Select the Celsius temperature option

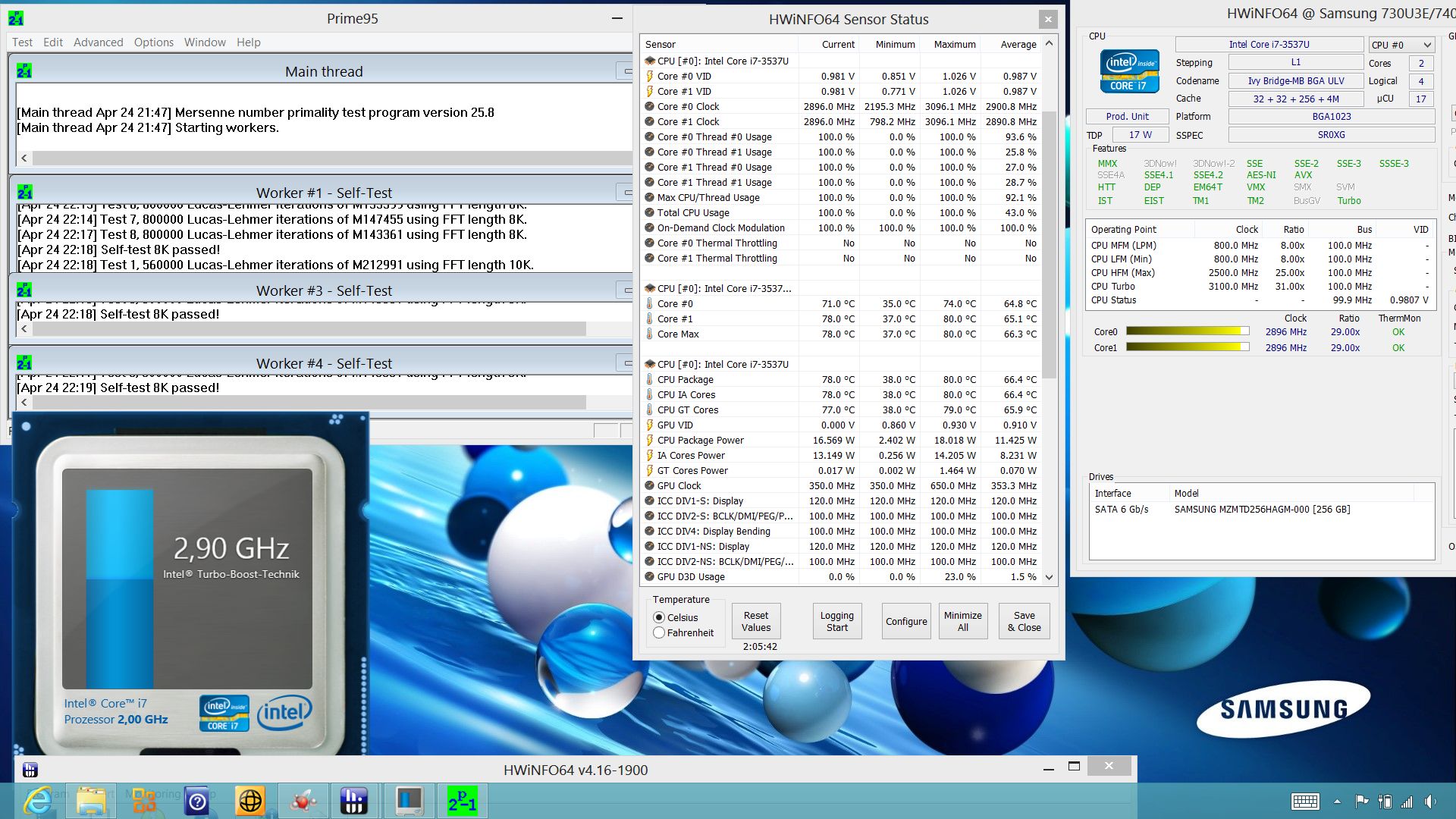point(659,617)
